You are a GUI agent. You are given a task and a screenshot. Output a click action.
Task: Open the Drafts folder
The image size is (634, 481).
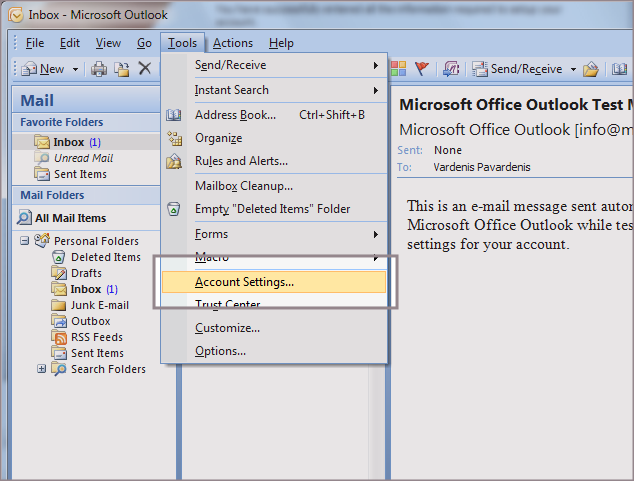point(86,273)
